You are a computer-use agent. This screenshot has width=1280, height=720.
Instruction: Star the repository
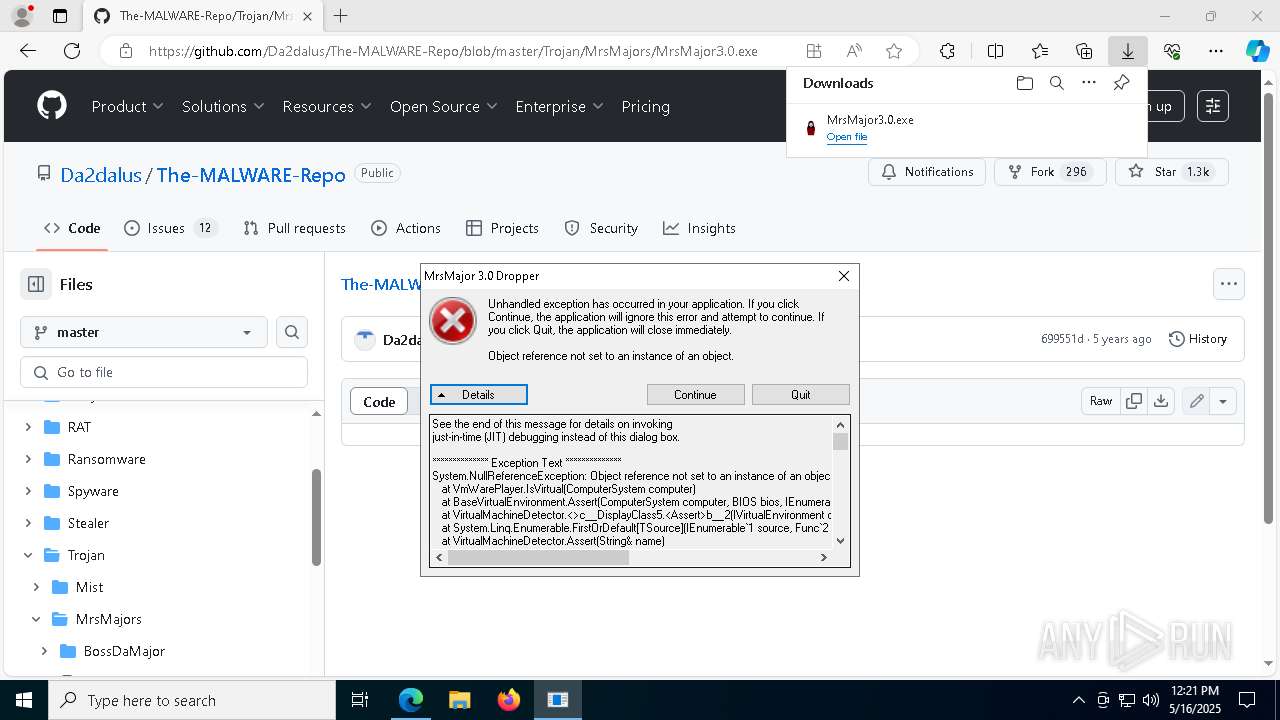[1171, 172]
